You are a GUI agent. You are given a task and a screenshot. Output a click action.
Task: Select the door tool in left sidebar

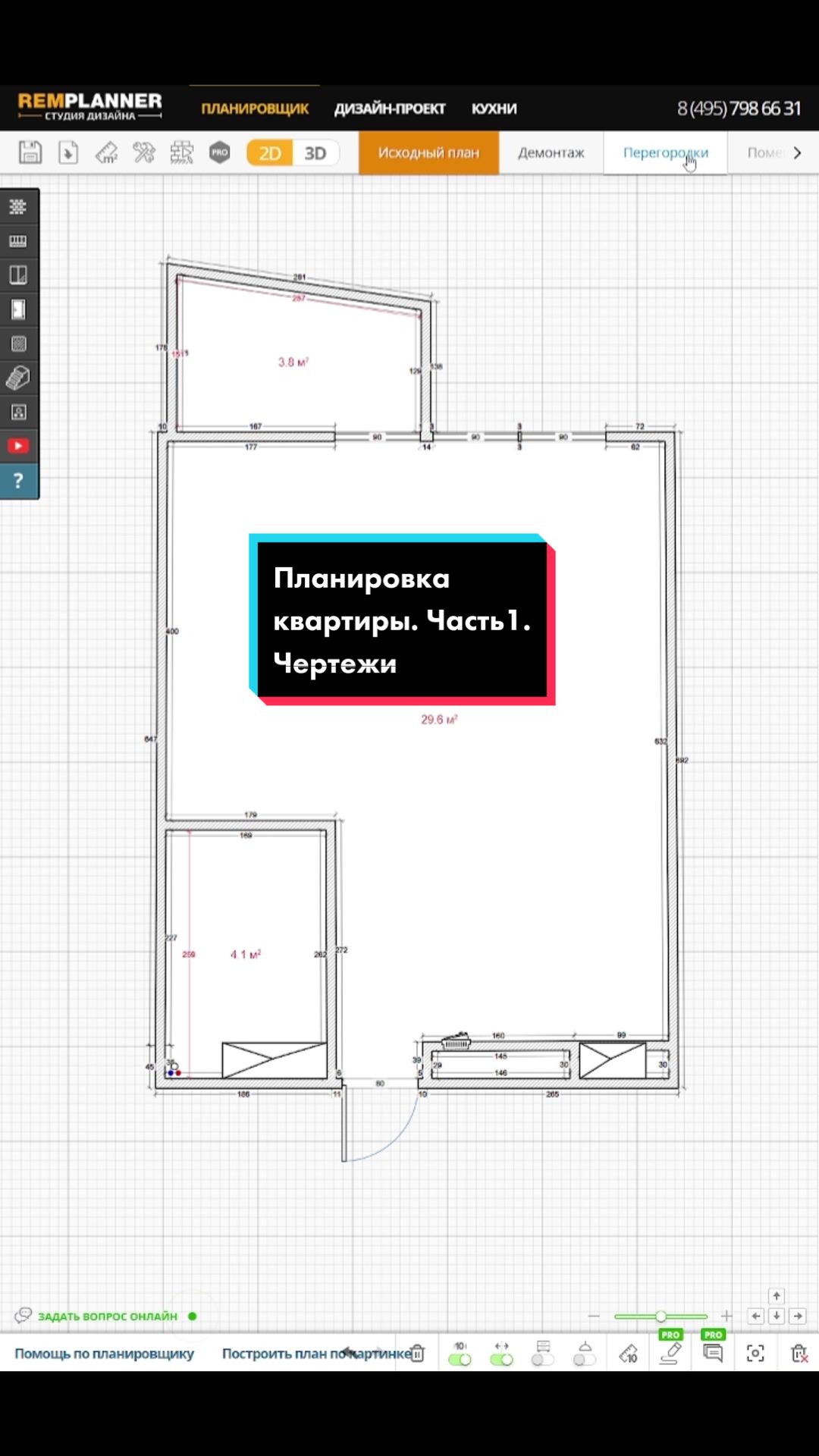[x=18, y=309]
